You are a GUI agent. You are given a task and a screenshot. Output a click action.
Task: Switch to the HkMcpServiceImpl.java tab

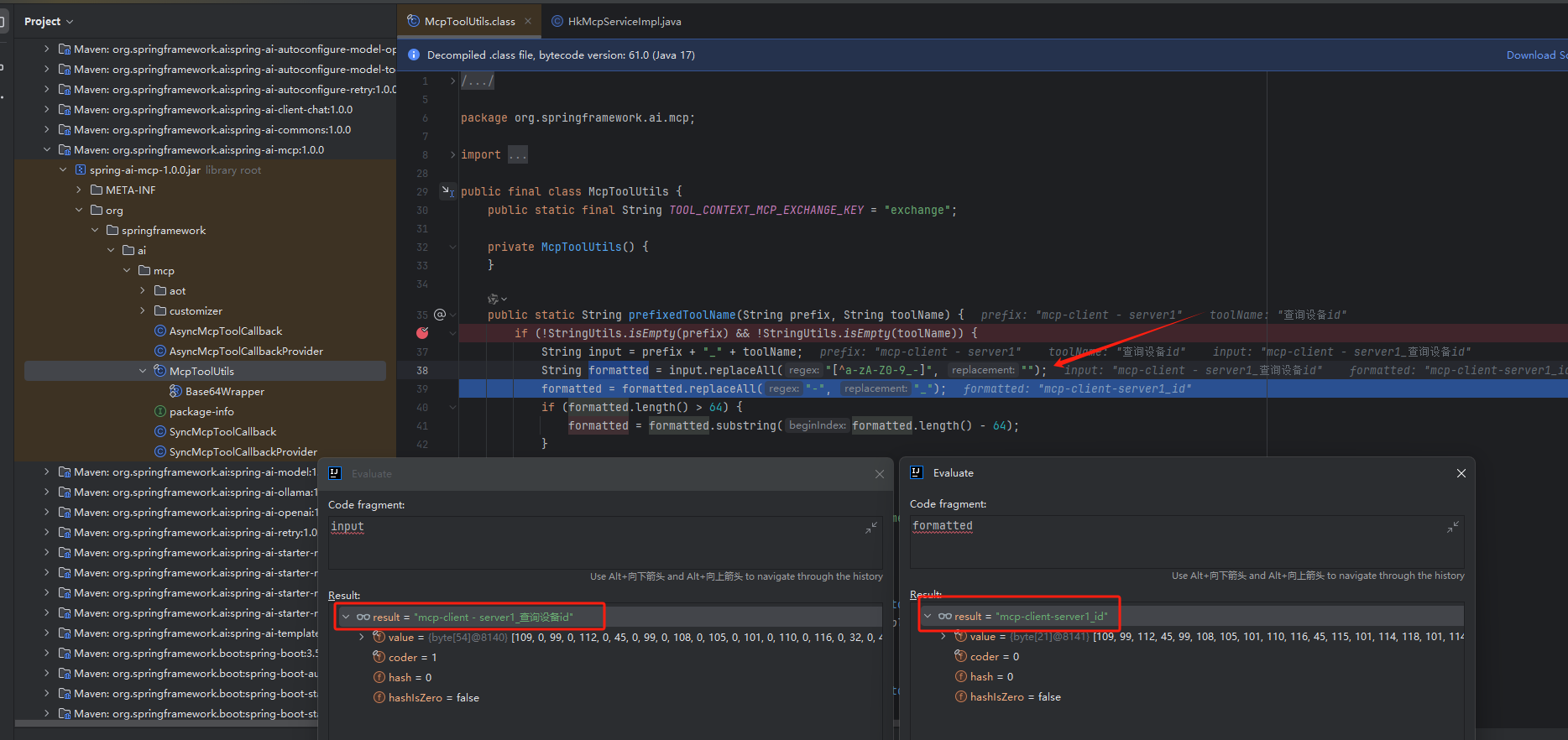click(x=615, y=21)
